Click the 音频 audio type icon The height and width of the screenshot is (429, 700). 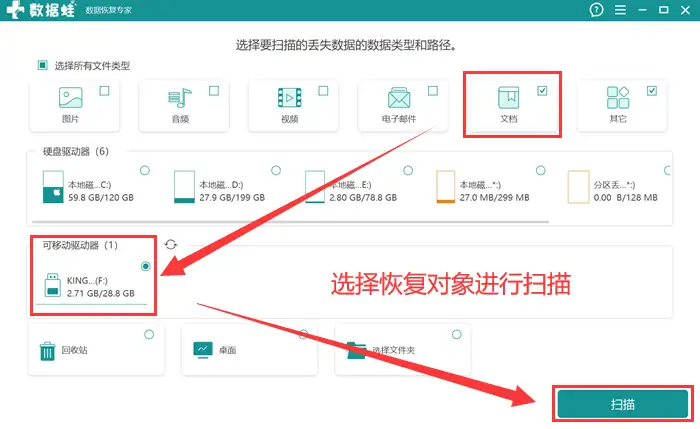point(180,97)
